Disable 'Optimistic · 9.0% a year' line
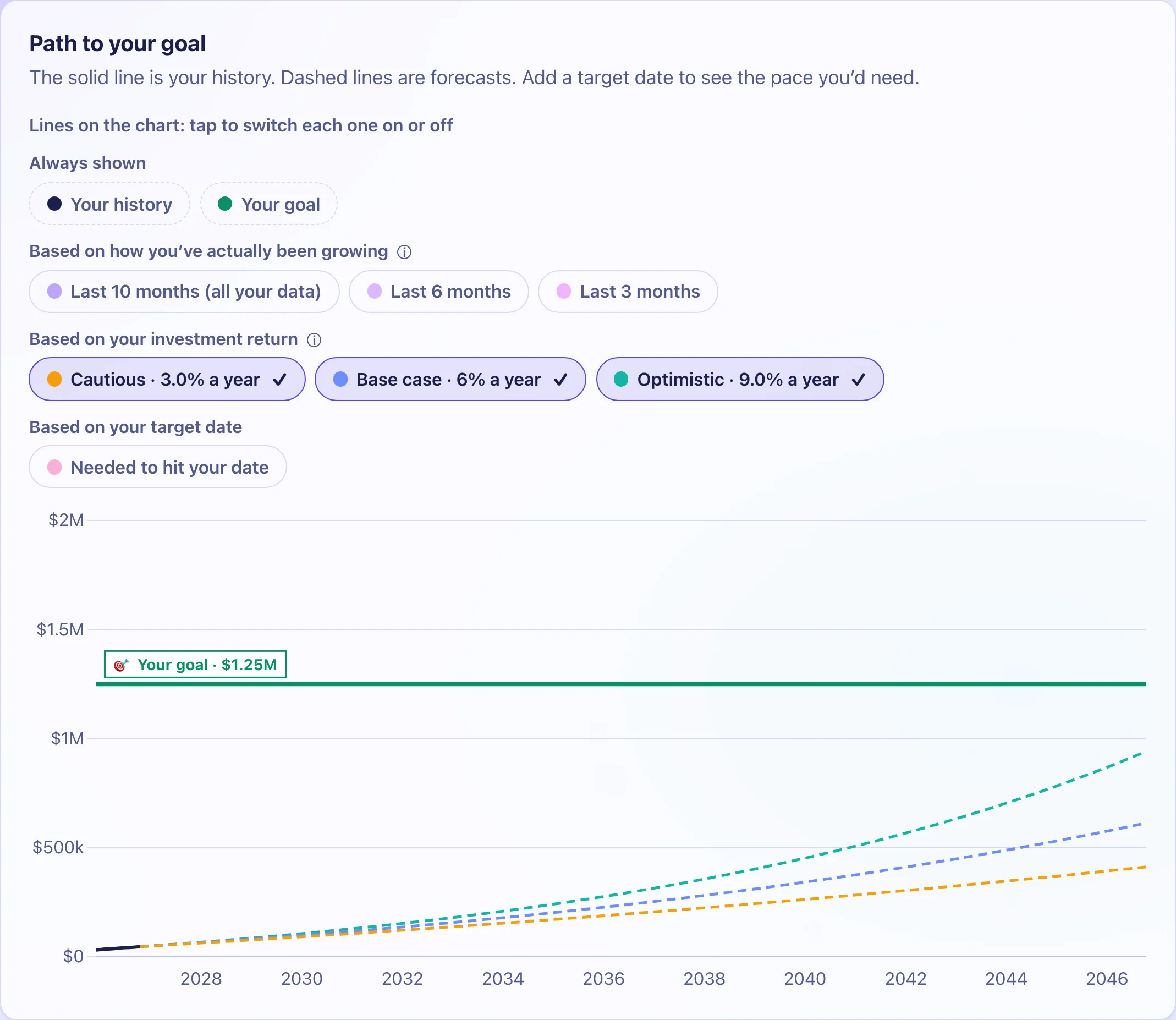 [x=740, y=379]
